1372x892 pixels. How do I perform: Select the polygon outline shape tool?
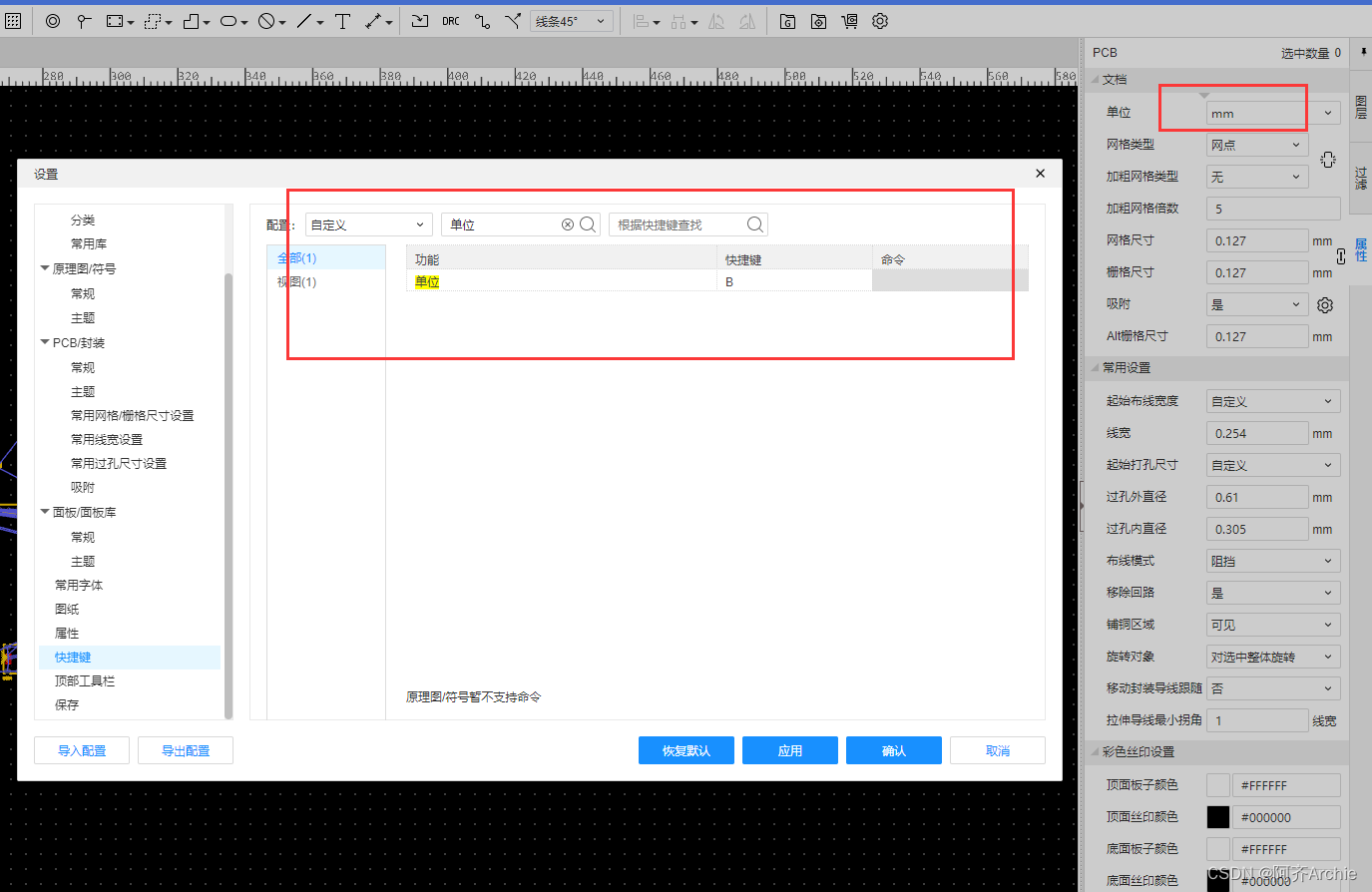click(x=191, y=21)
